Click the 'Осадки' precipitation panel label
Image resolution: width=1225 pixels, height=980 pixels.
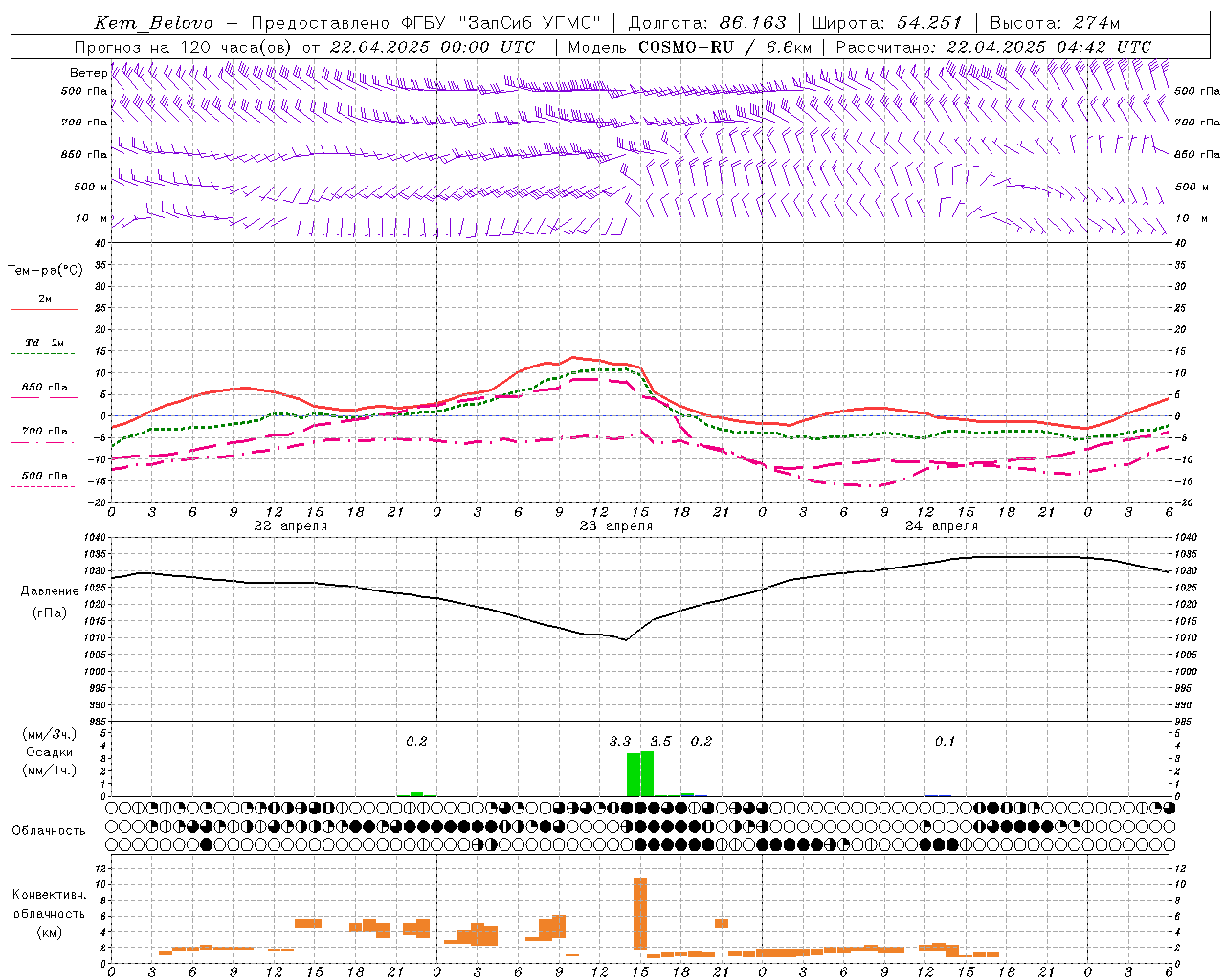(49, 752)
